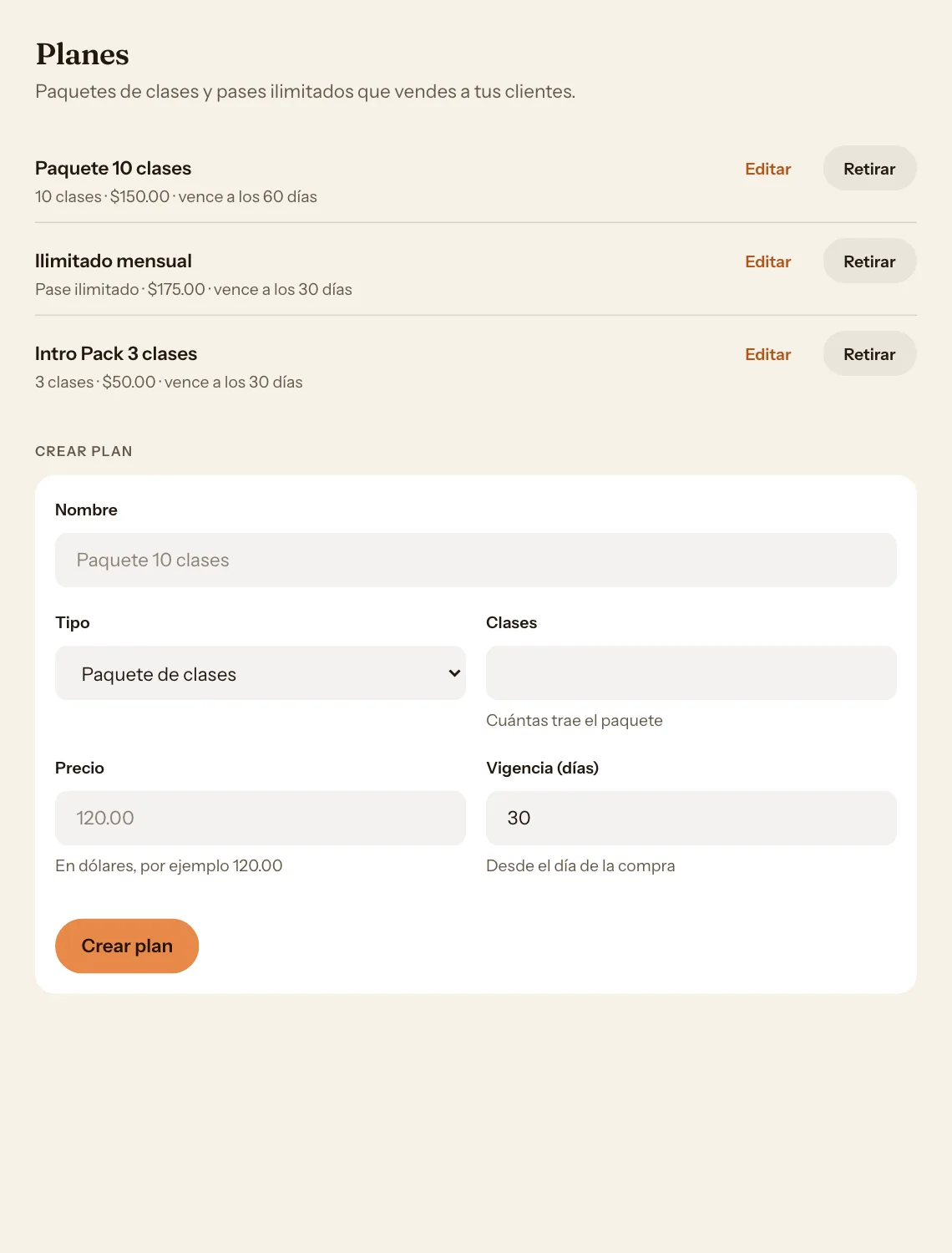Click the Precio field label
The width and height of the screenshot is (952, 1253).
79,768
